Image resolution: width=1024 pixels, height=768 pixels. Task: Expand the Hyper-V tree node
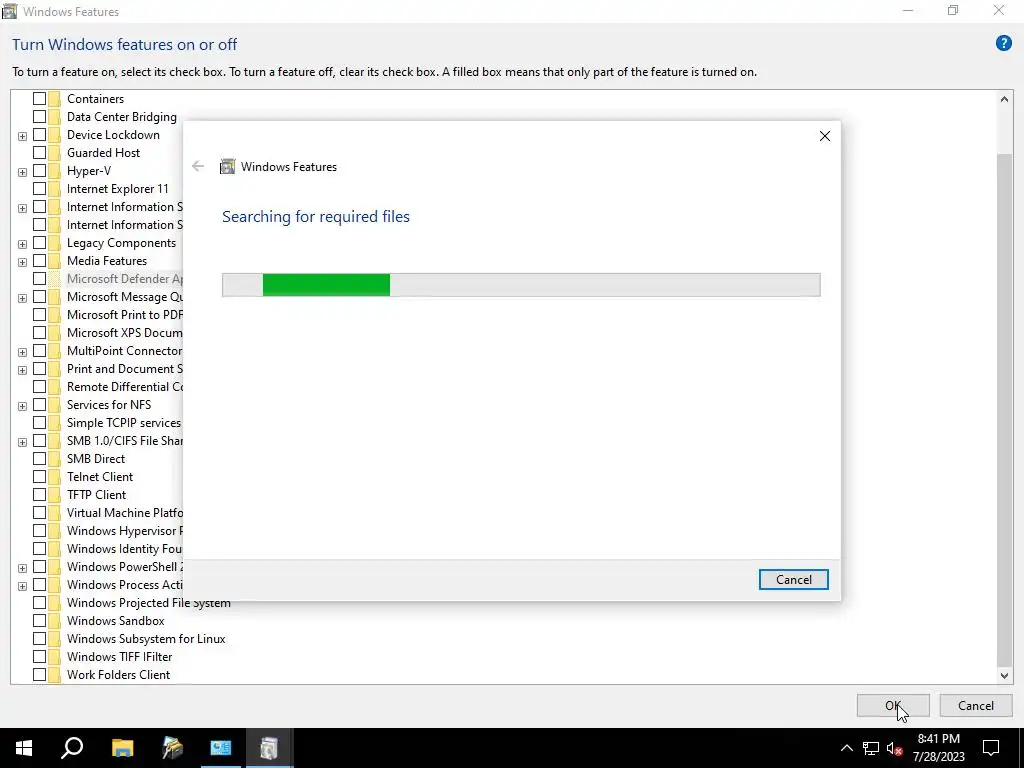pyautogui.click(x=22, y=172)
